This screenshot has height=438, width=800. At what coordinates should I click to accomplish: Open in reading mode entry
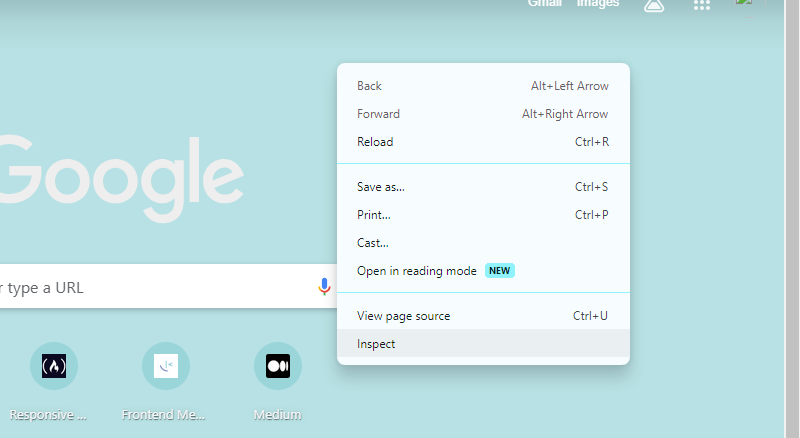click(483, 271)
